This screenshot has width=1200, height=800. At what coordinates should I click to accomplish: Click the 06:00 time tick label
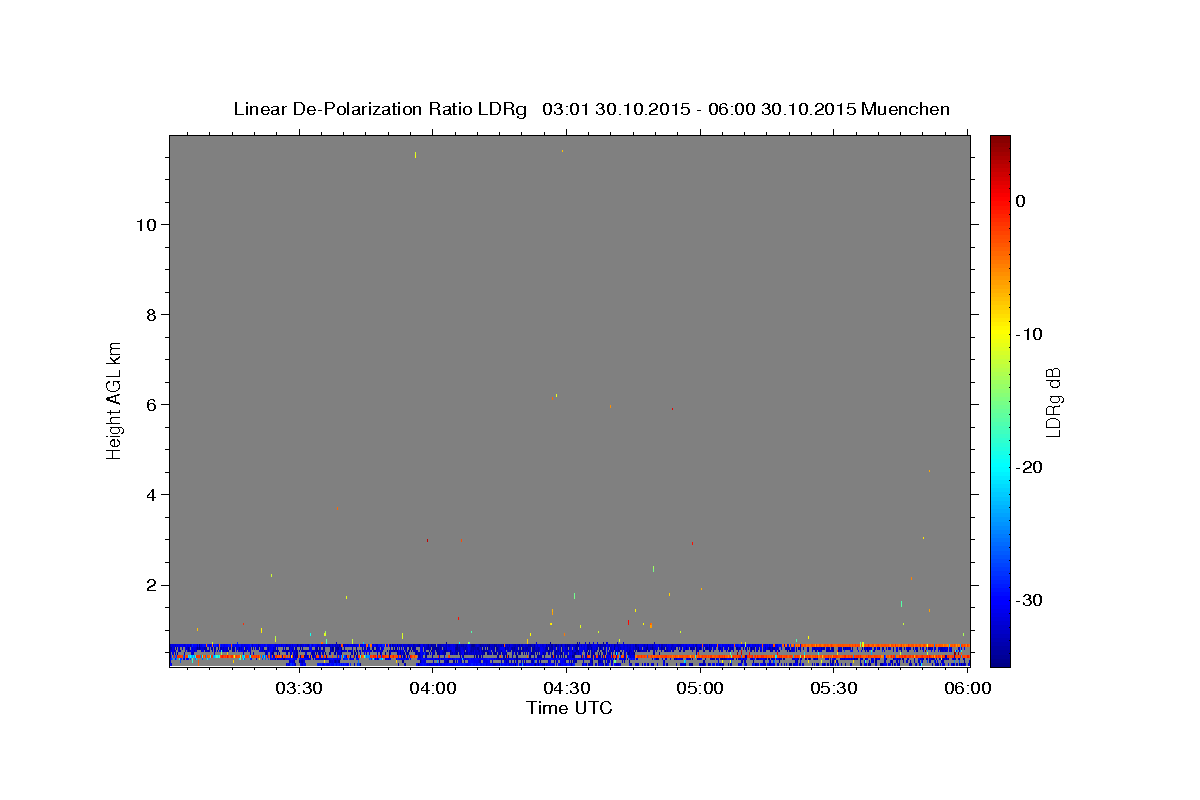point(968,688)
